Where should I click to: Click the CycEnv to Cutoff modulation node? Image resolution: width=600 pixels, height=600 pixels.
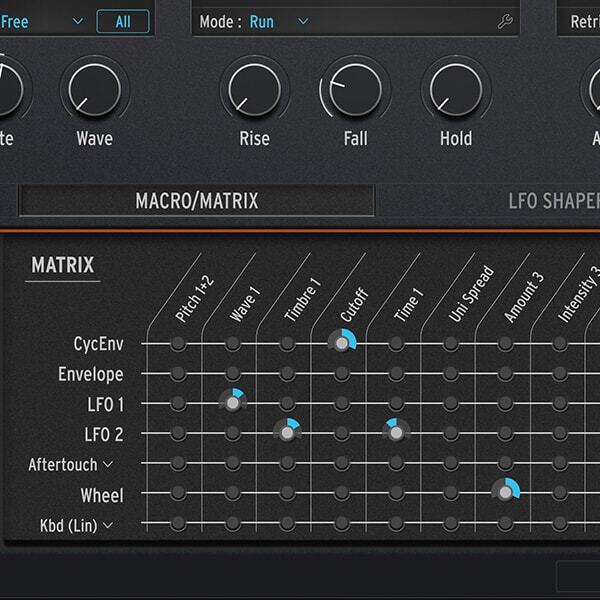(342, 343)
